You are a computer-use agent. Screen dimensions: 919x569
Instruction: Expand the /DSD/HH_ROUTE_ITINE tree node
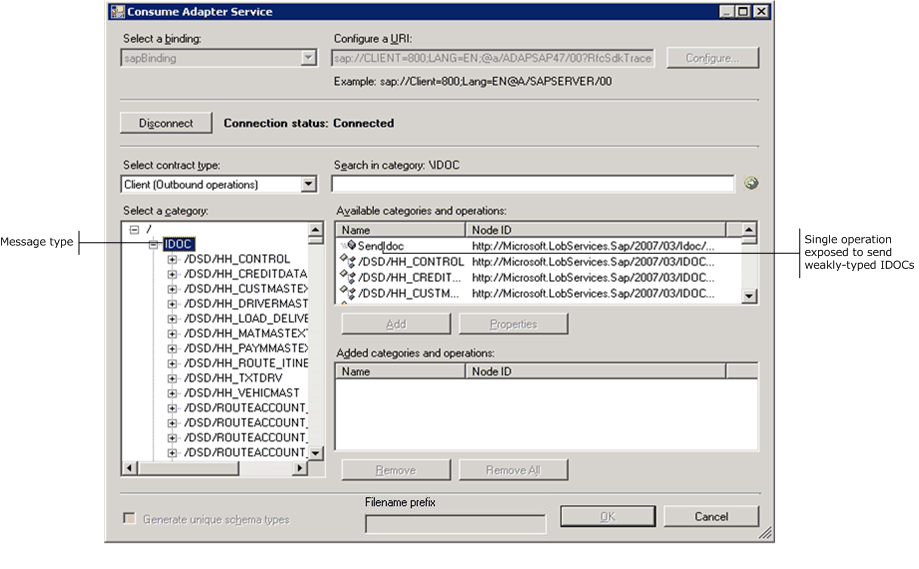coord(172,363)
